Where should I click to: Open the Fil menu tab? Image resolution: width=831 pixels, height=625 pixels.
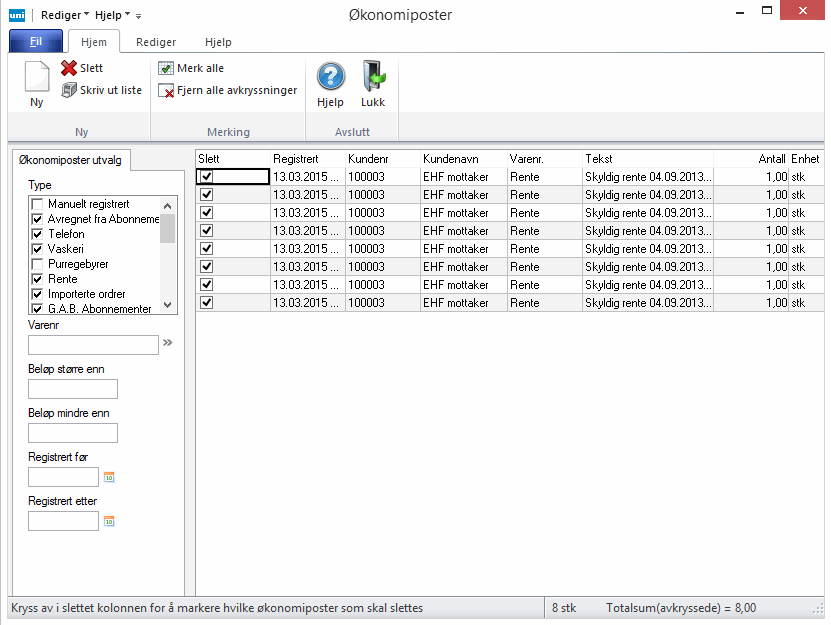35,42
